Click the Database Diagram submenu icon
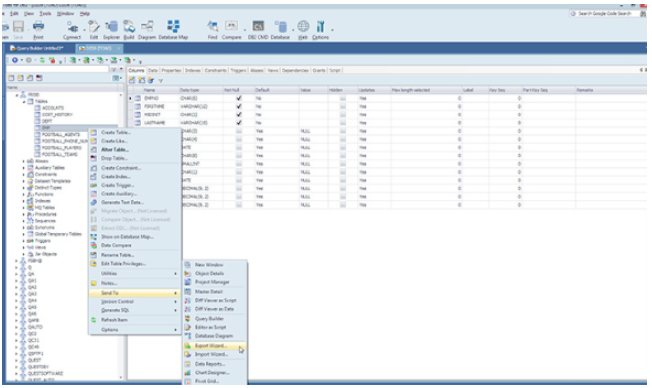The image size is (652, 388). pyautogui.click(x=188, y=336)
